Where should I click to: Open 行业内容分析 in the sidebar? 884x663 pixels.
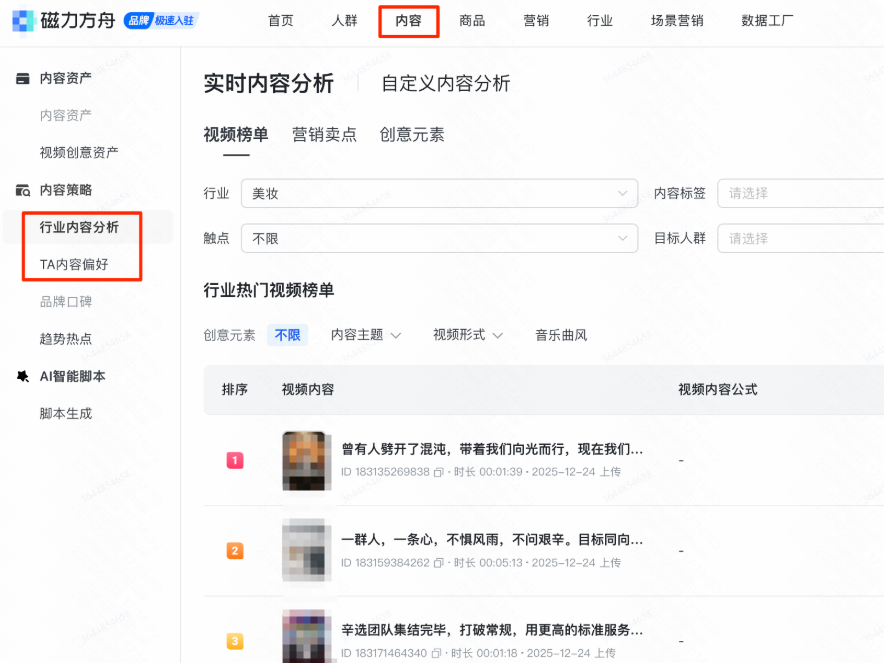79,227
